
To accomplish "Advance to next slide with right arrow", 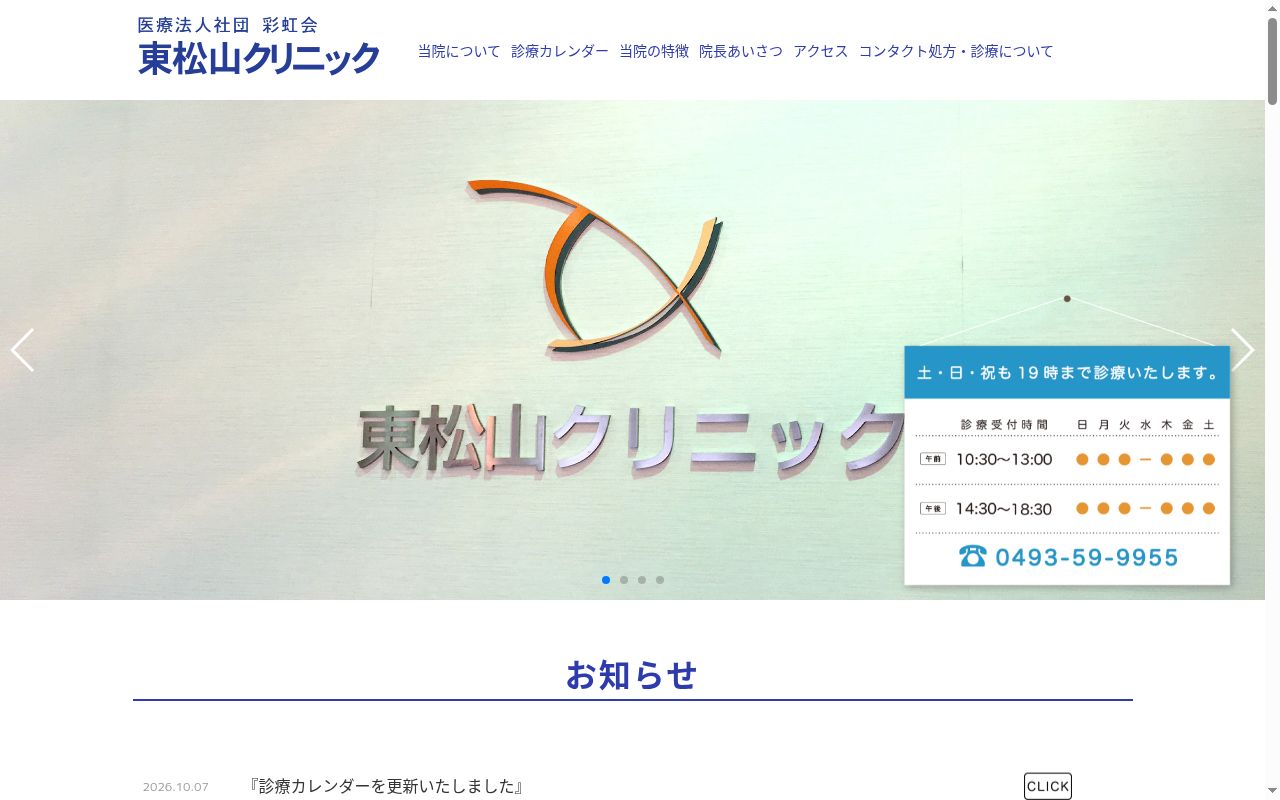I will pos(1242,350).
